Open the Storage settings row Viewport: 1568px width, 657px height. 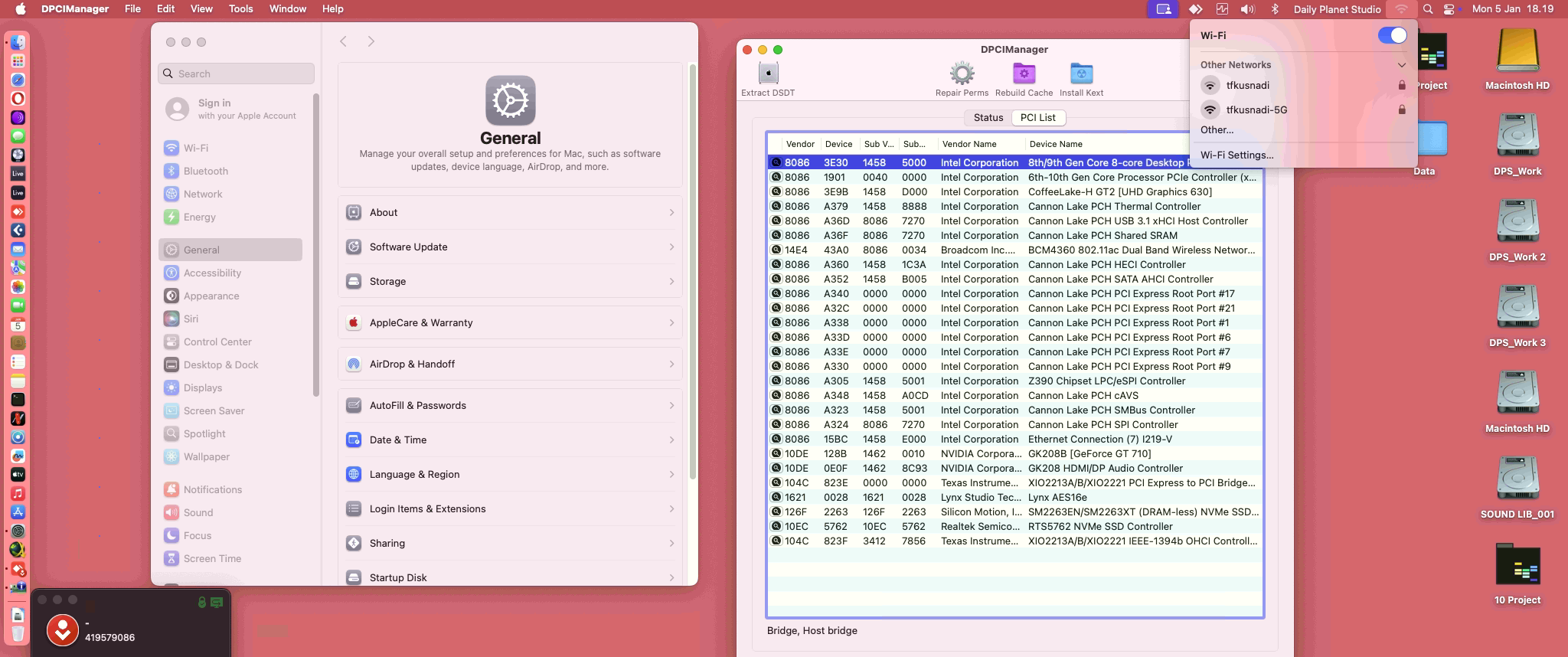point(510,281)
